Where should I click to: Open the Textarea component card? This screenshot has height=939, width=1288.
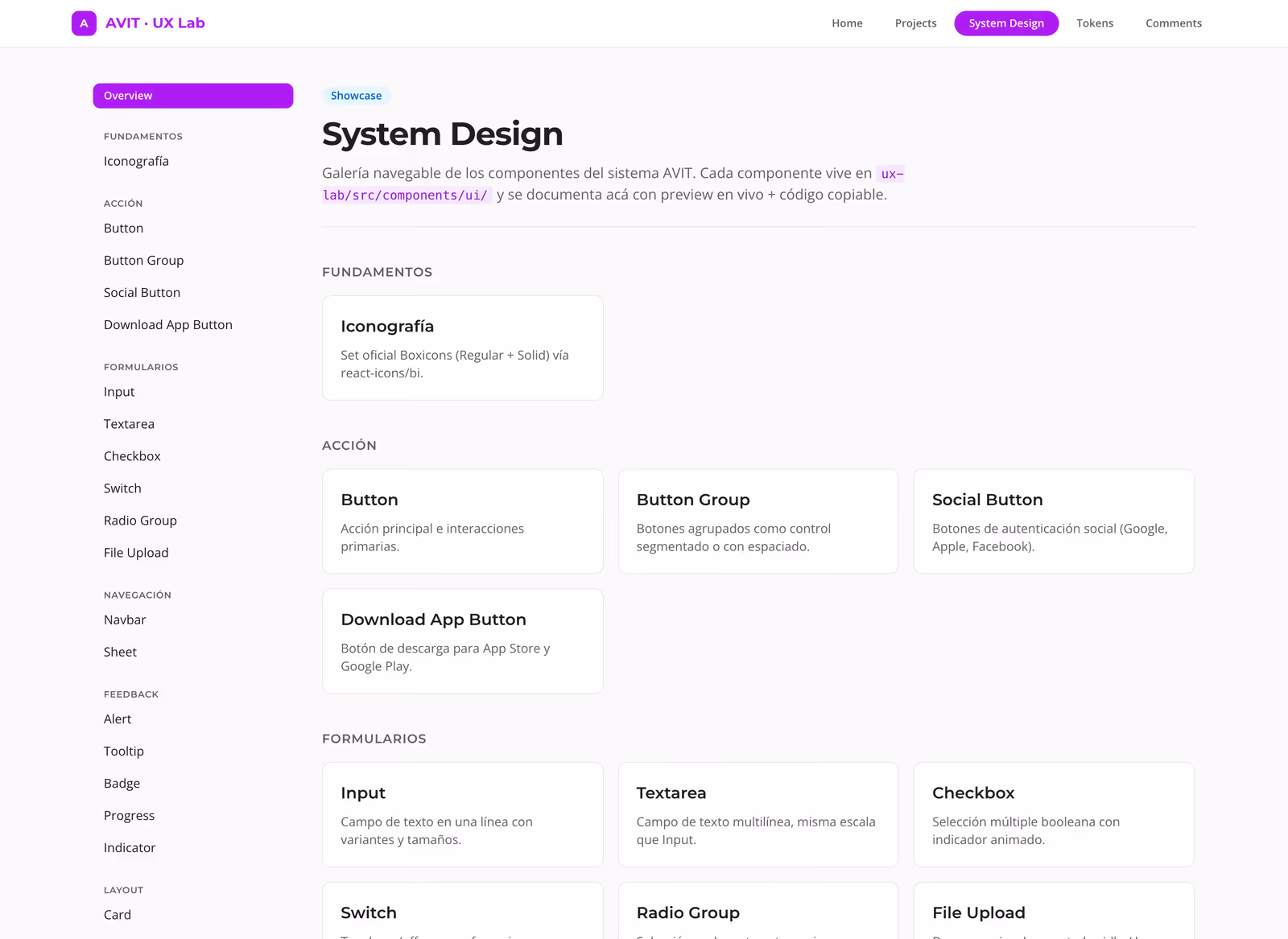click(x=758, y=814)
